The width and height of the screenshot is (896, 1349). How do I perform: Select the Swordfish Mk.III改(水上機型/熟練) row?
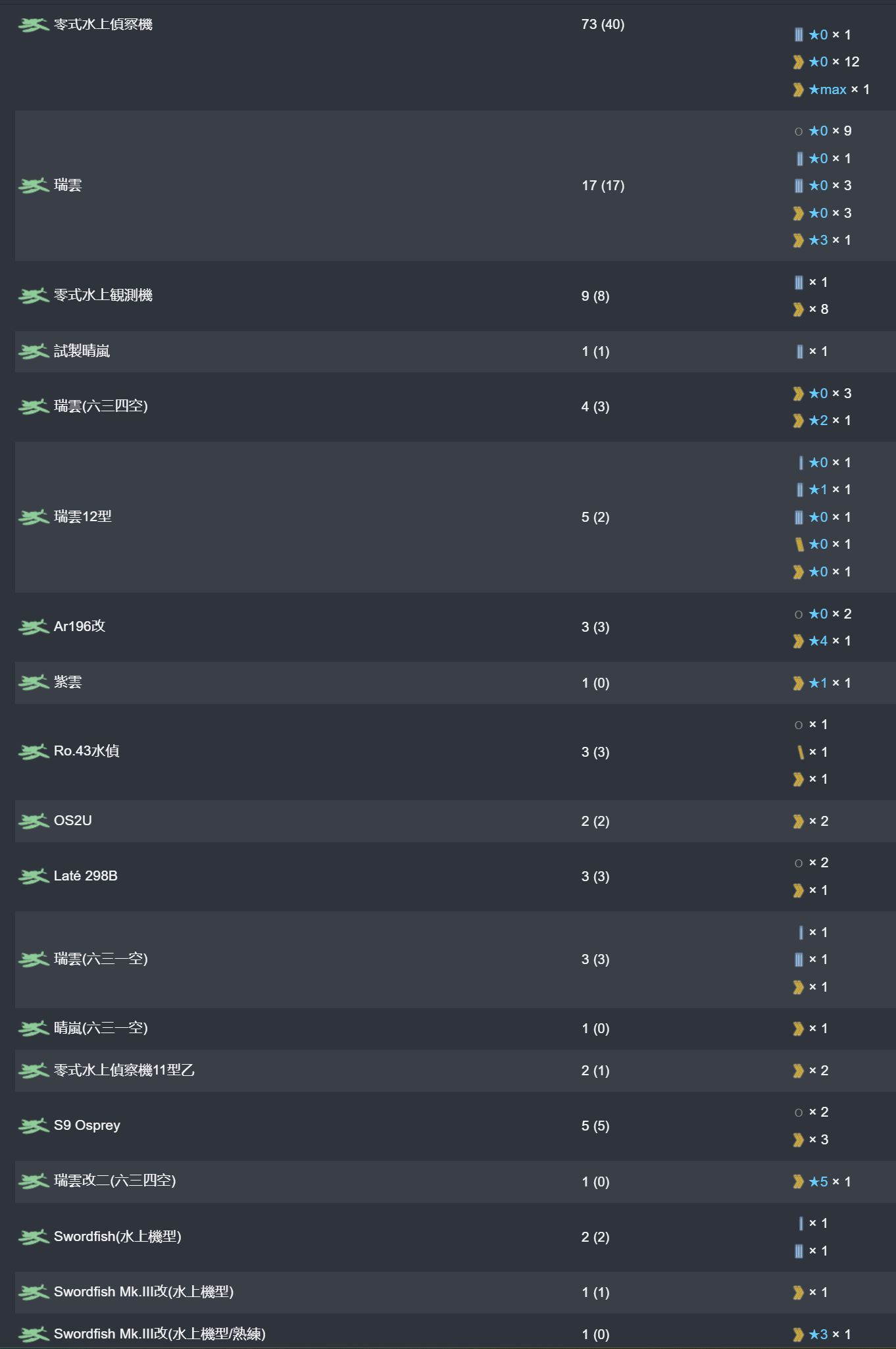pos(159,1334)
